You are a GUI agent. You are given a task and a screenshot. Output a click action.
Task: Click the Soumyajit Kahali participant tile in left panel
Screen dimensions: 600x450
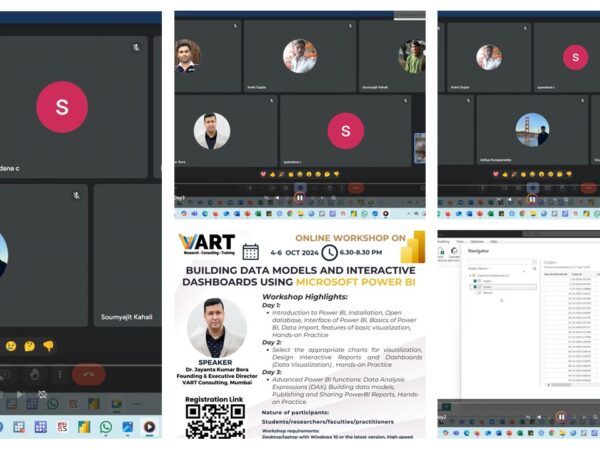127,255
